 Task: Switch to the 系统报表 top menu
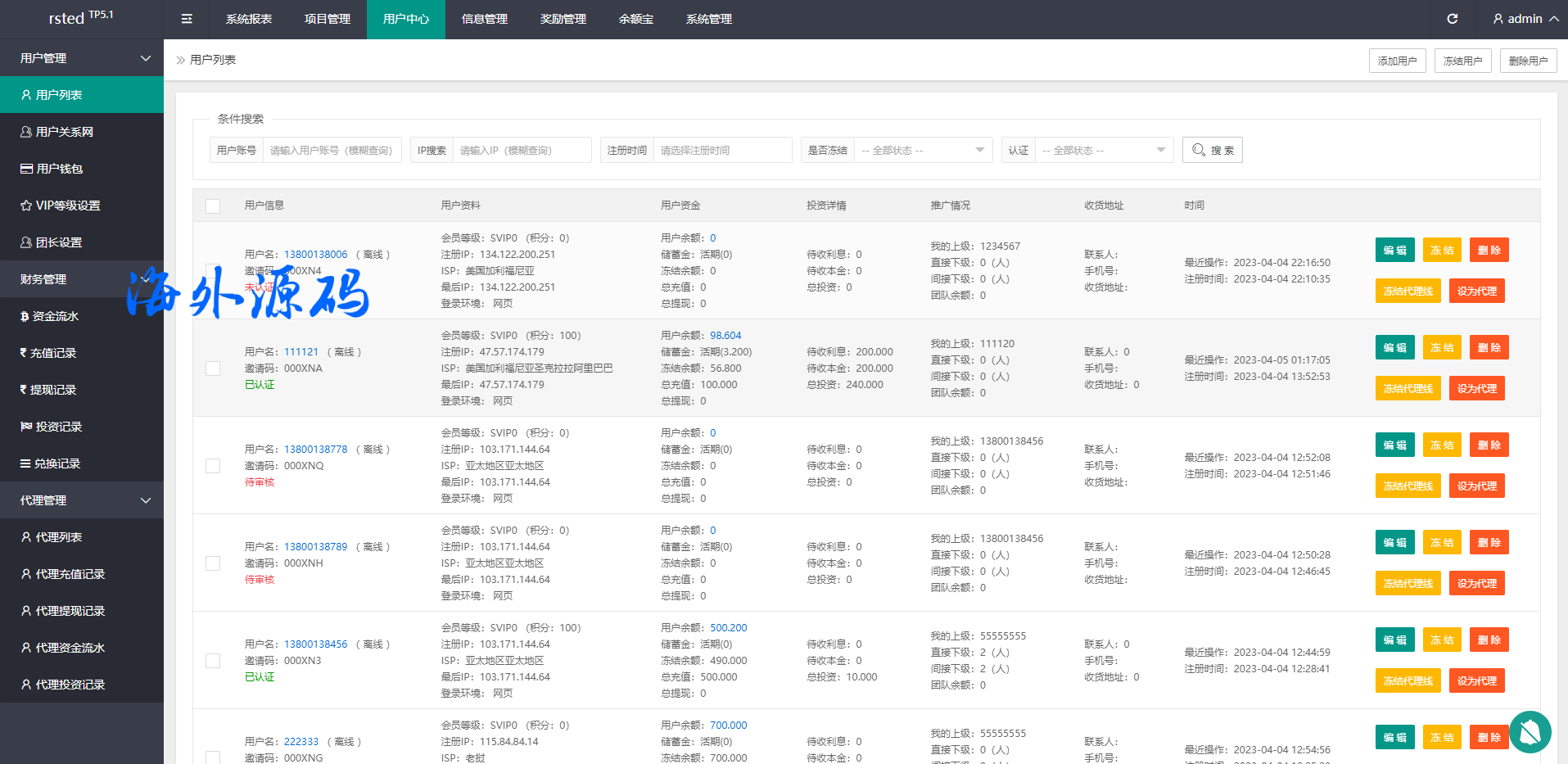click(249, 19)
